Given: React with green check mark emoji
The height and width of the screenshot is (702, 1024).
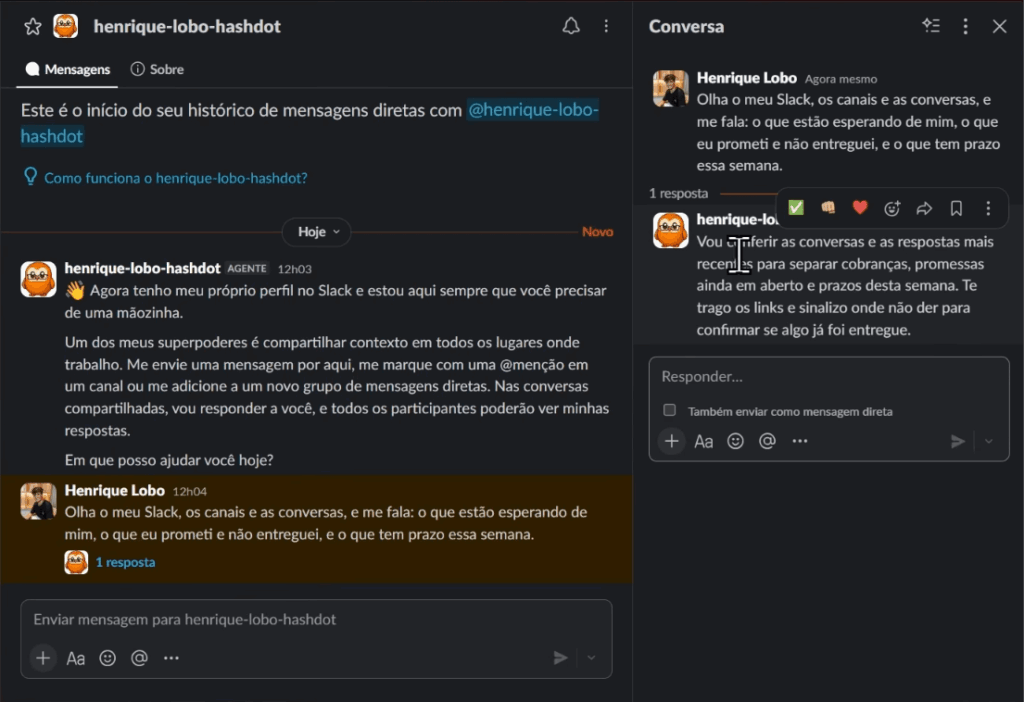Looking at the screenshot, I should pyautogui.click(x=795, y=208).
